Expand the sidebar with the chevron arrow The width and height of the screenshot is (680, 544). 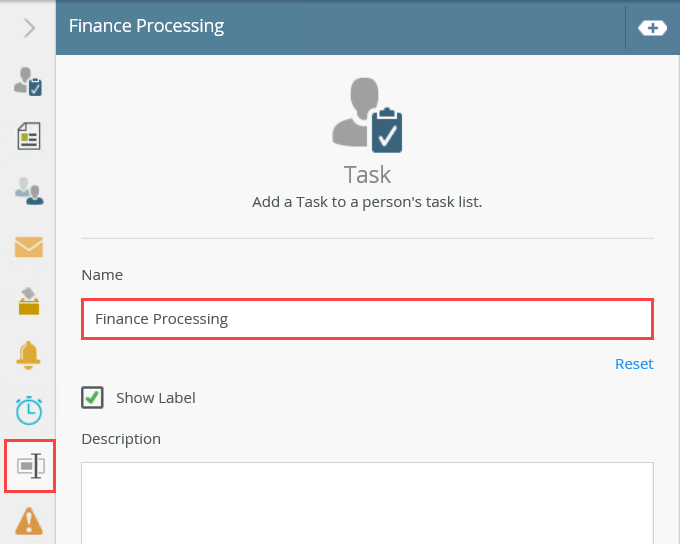pyautogui.click(x=29, y=28)
